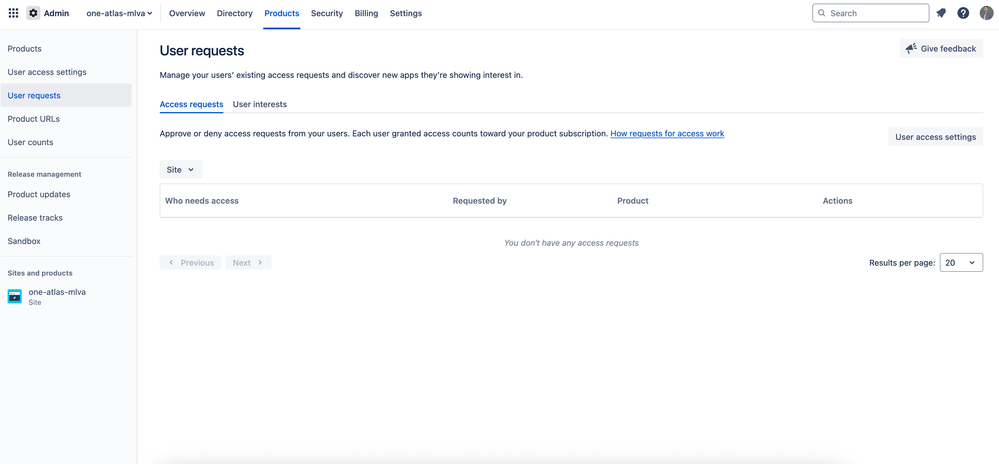Viewport: 999px width, 464px height.
Task: Open the Billing tab
Action: coord(366,13)
